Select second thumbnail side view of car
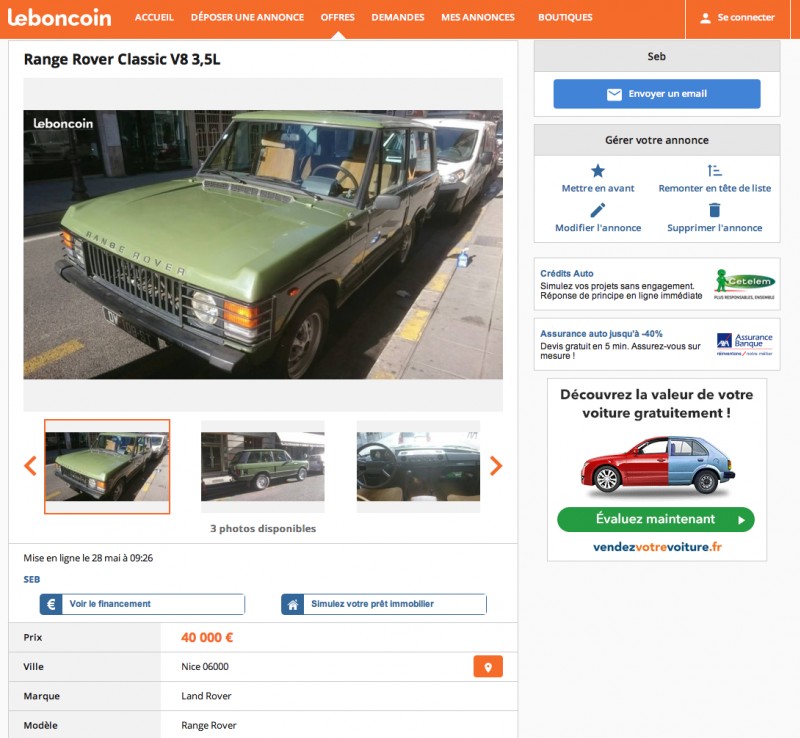 [262, 466]
